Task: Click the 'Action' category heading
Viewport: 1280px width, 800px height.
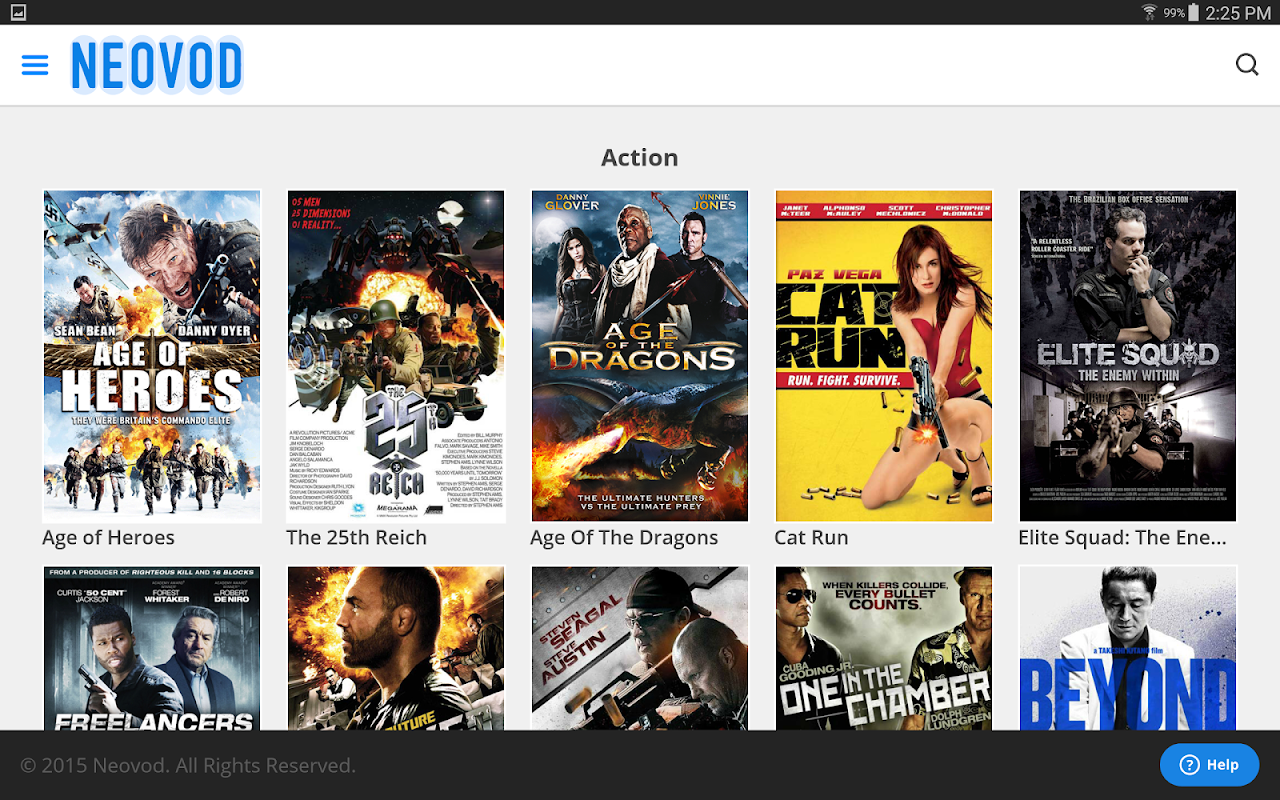Action: pos(640,157)
